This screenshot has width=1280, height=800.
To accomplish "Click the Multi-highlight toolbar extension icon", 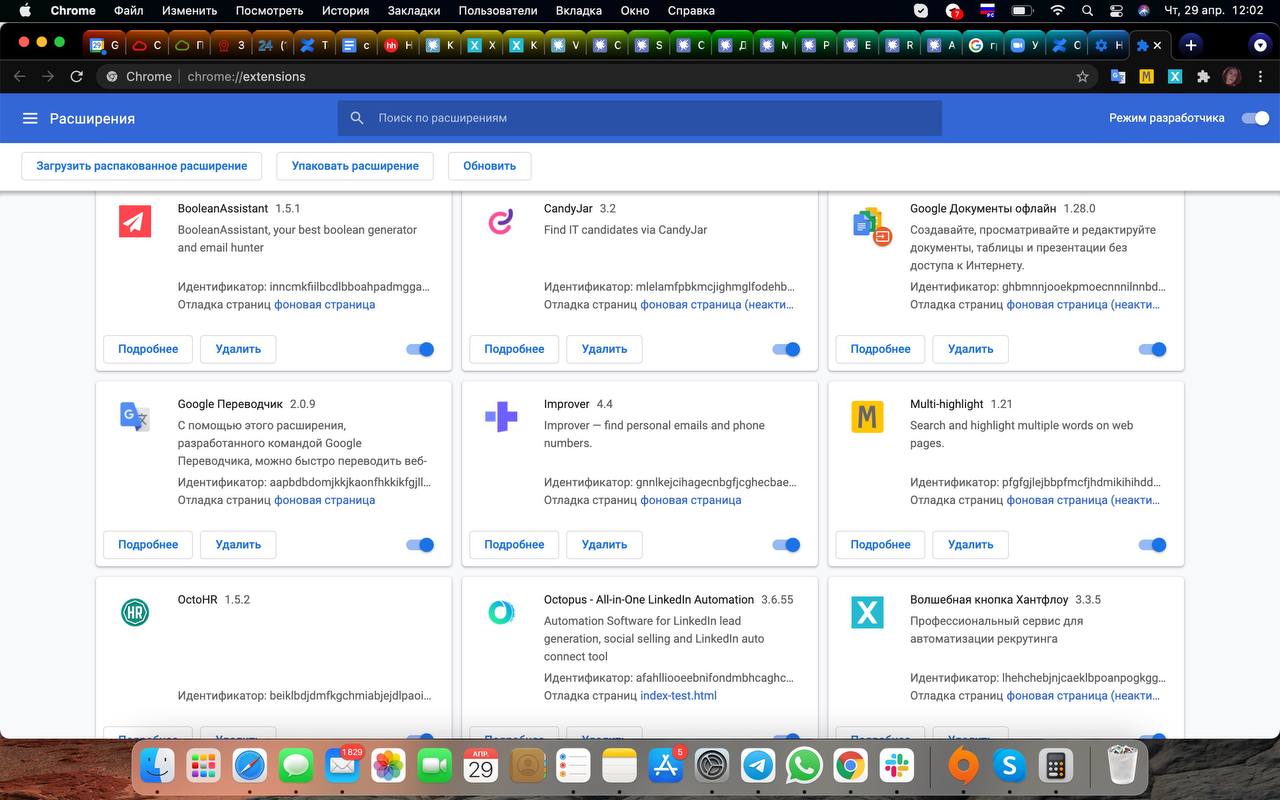I will (x=1147, y=76).
